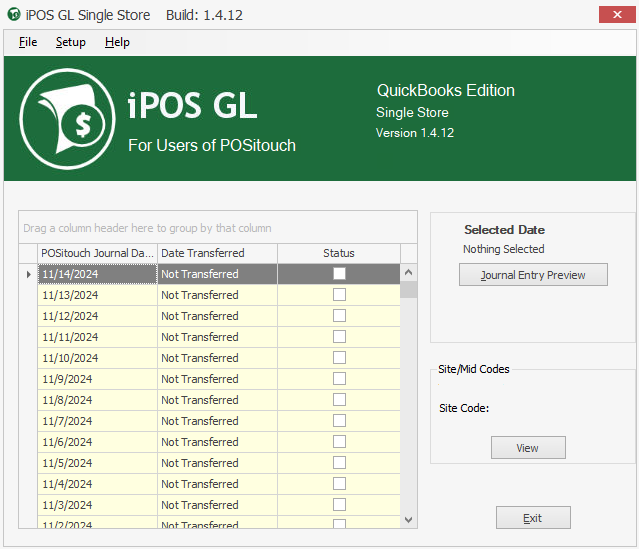Click the Nothing Selected date label
The image size is (639, 549).
504,249
